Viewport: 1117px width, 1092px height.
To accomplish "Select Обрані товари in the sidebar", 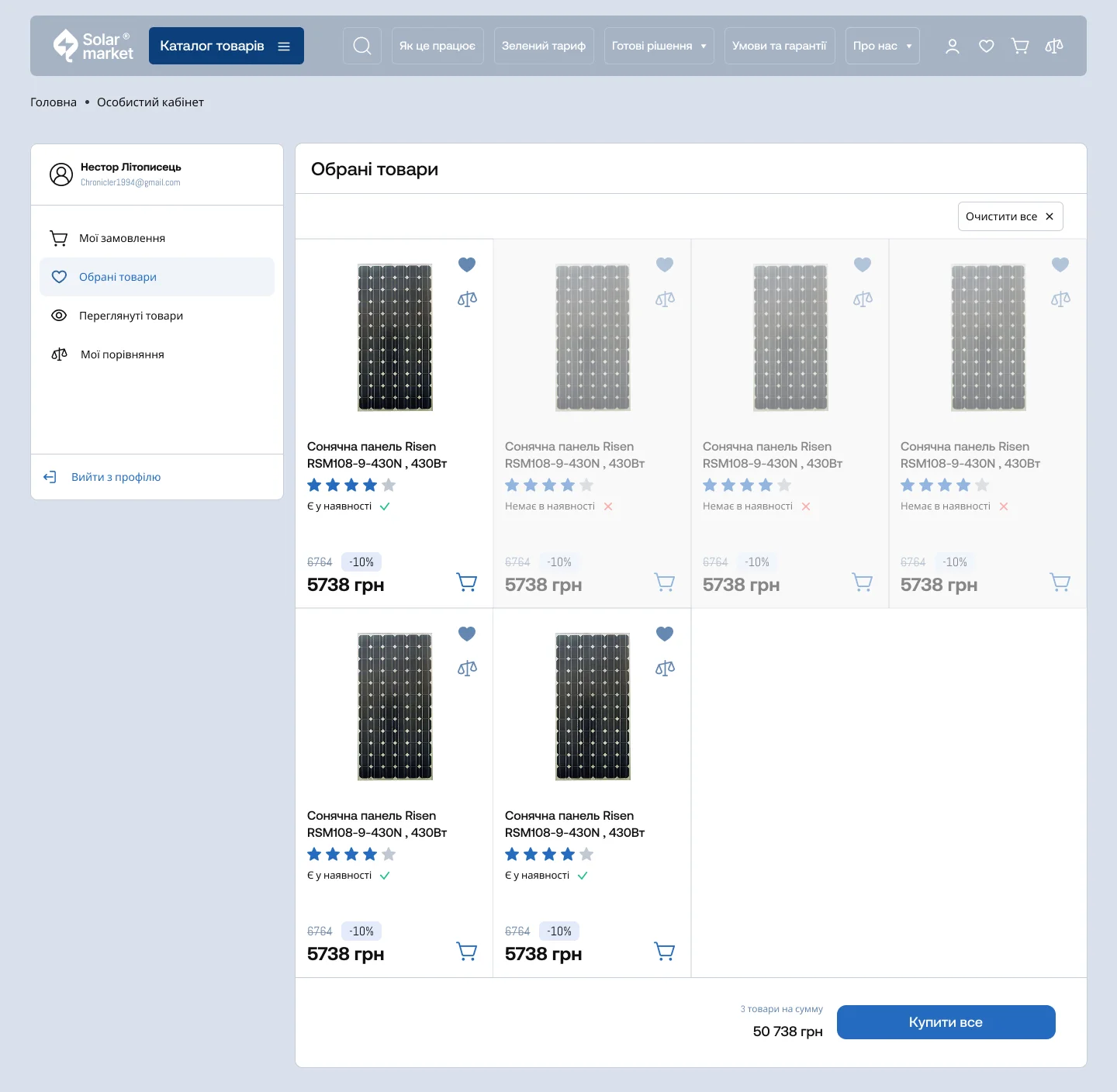I will pos(157,277).
